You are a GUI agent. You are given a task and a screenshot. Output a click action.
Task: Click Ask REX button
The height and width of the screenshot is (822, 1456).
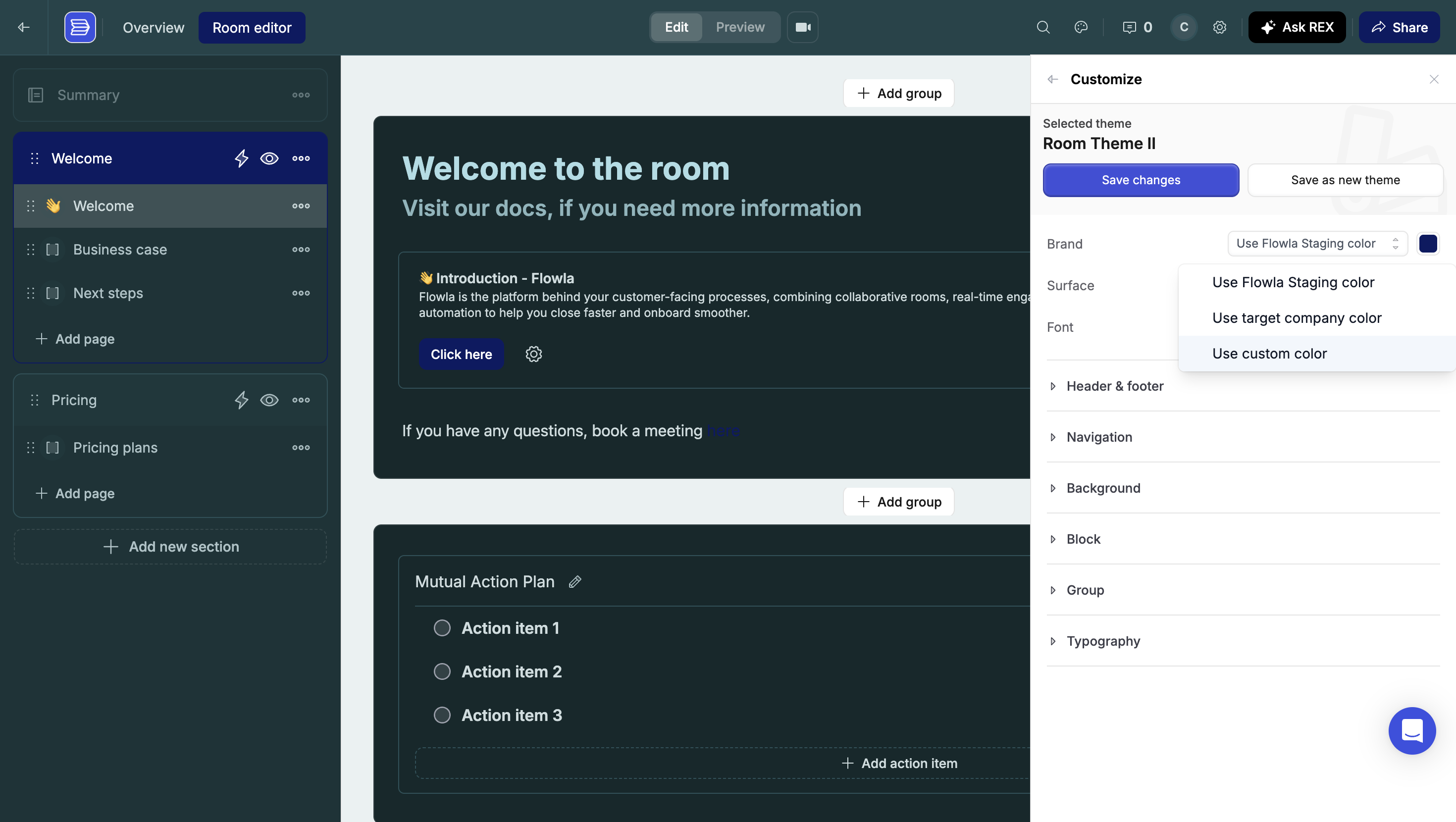pos(1297,27)
